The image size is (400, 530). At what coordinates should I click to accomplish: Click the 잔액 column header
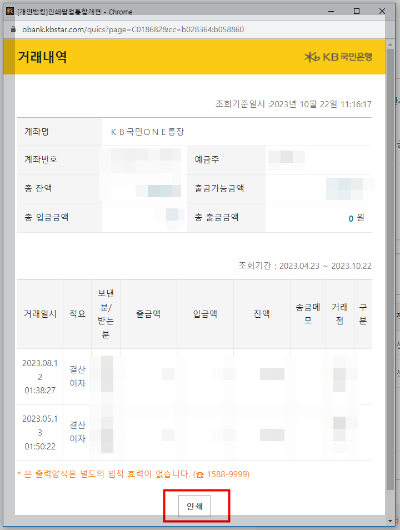262,314
